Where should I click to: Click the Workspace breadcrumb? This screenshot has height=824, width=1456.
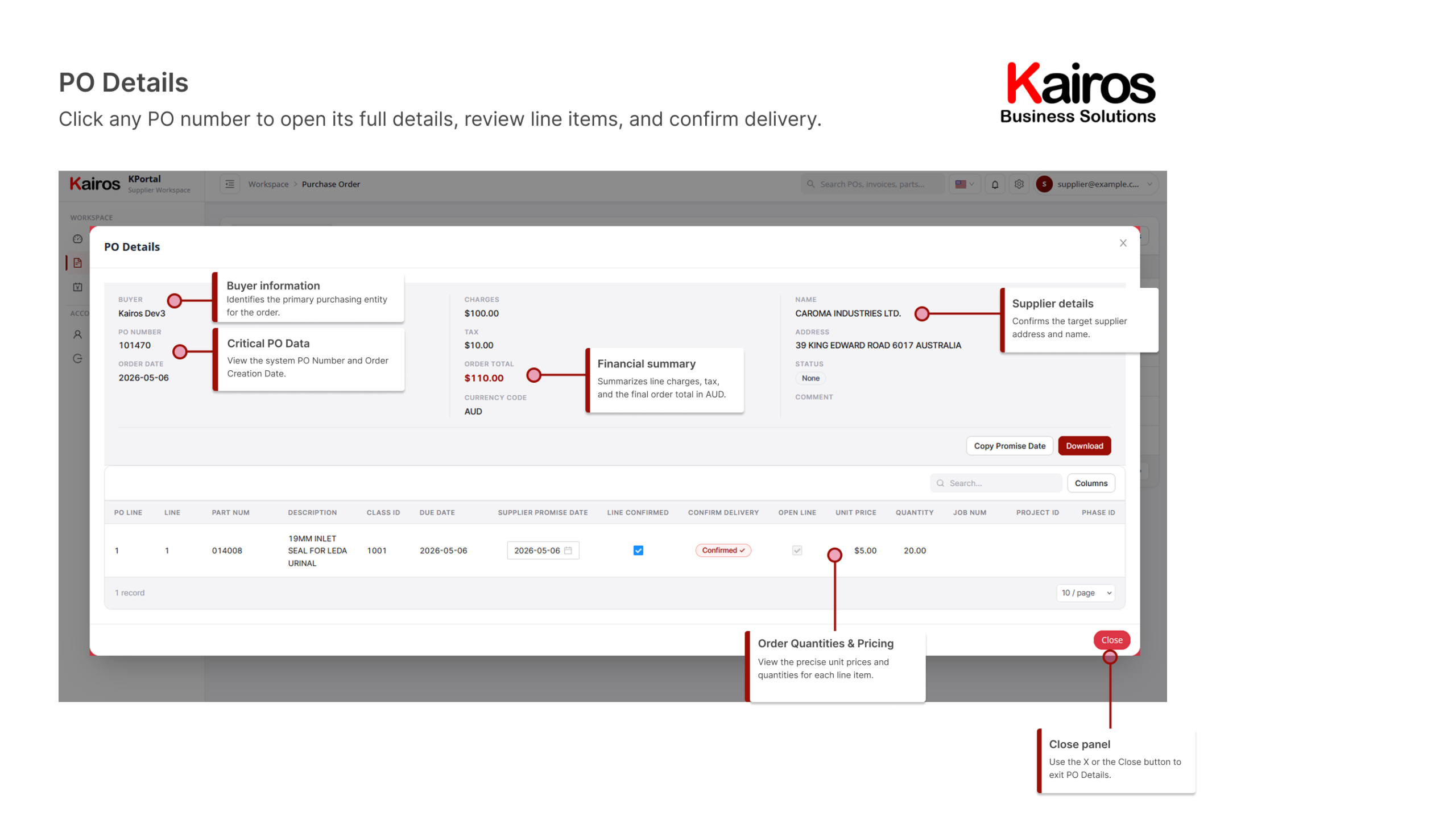[268, 184]
